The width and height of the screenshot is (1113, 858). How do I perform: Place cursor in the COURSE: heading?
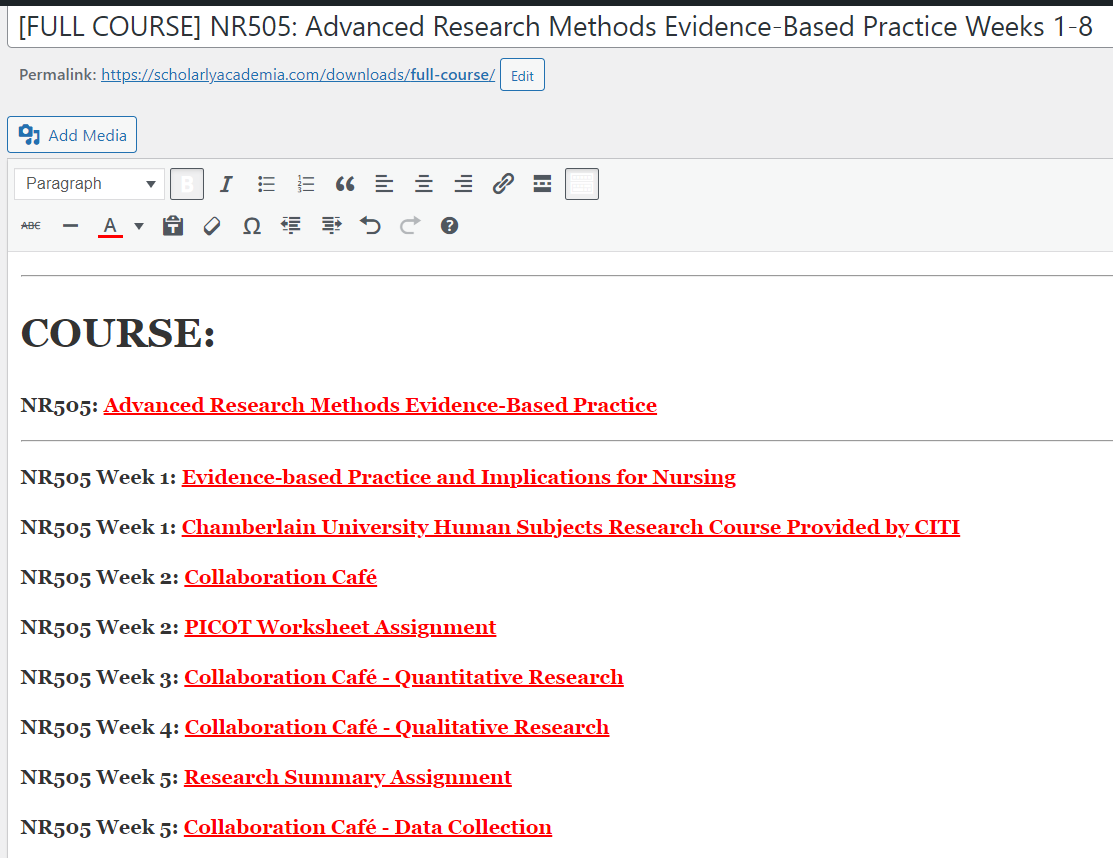[118, 333]
